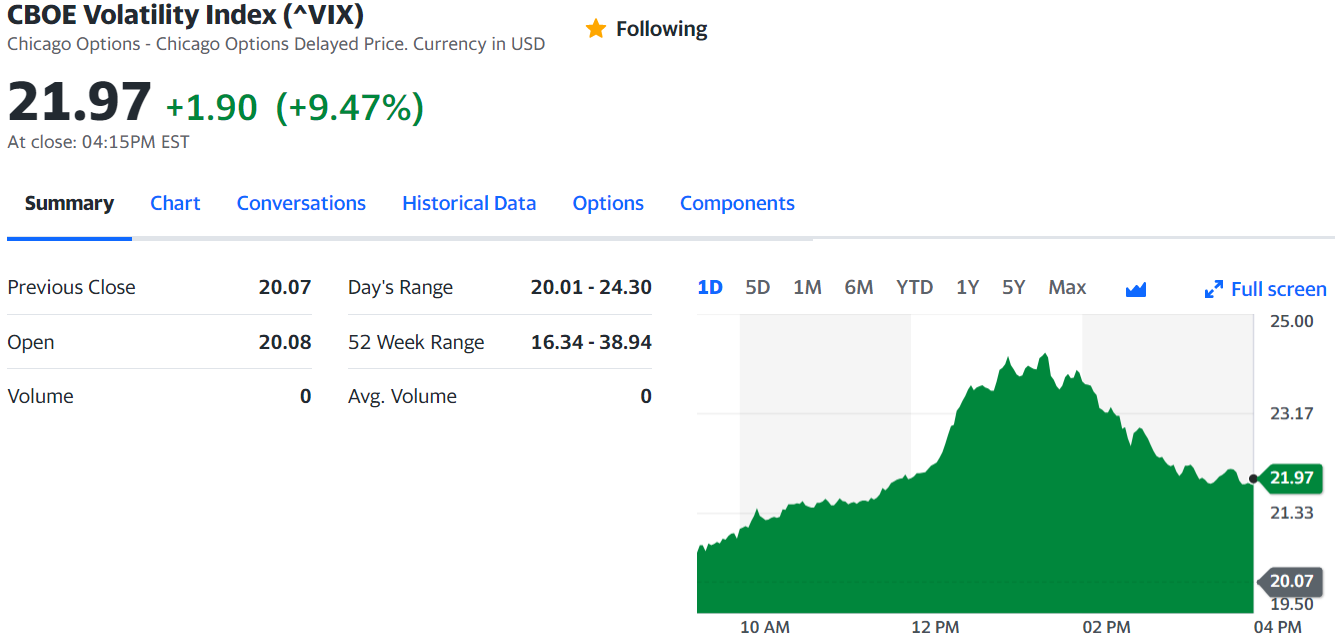1335x641 pixels.
Task: Click the +1.90 change value
Action: 211,107
